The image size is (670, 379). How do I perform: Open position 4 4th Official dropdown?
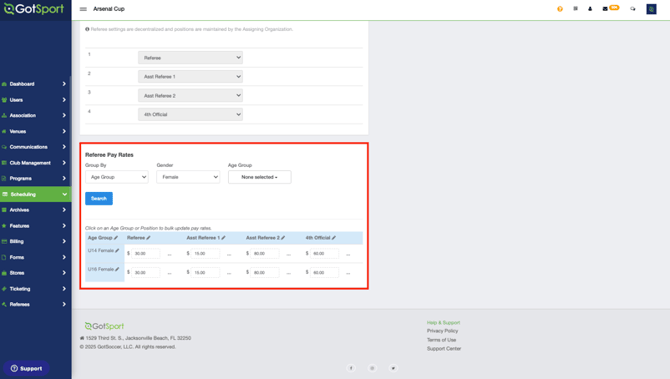(x=190, y=115)
